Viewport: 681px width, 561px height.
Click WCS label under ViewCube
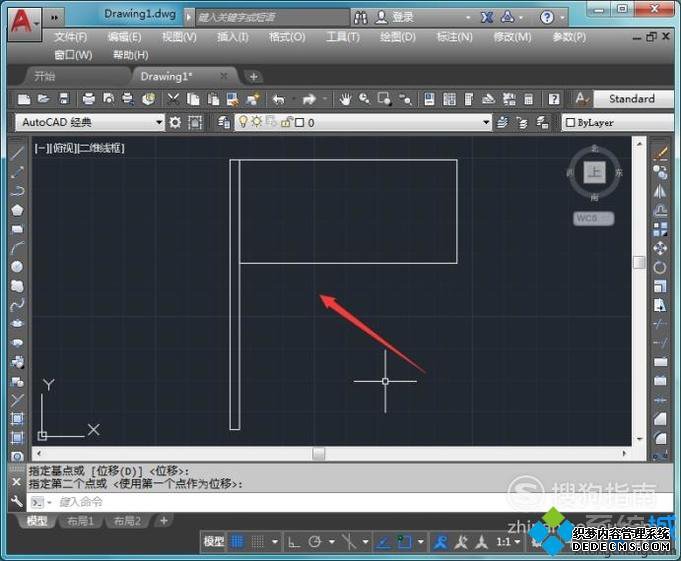(x=594, y=218)
